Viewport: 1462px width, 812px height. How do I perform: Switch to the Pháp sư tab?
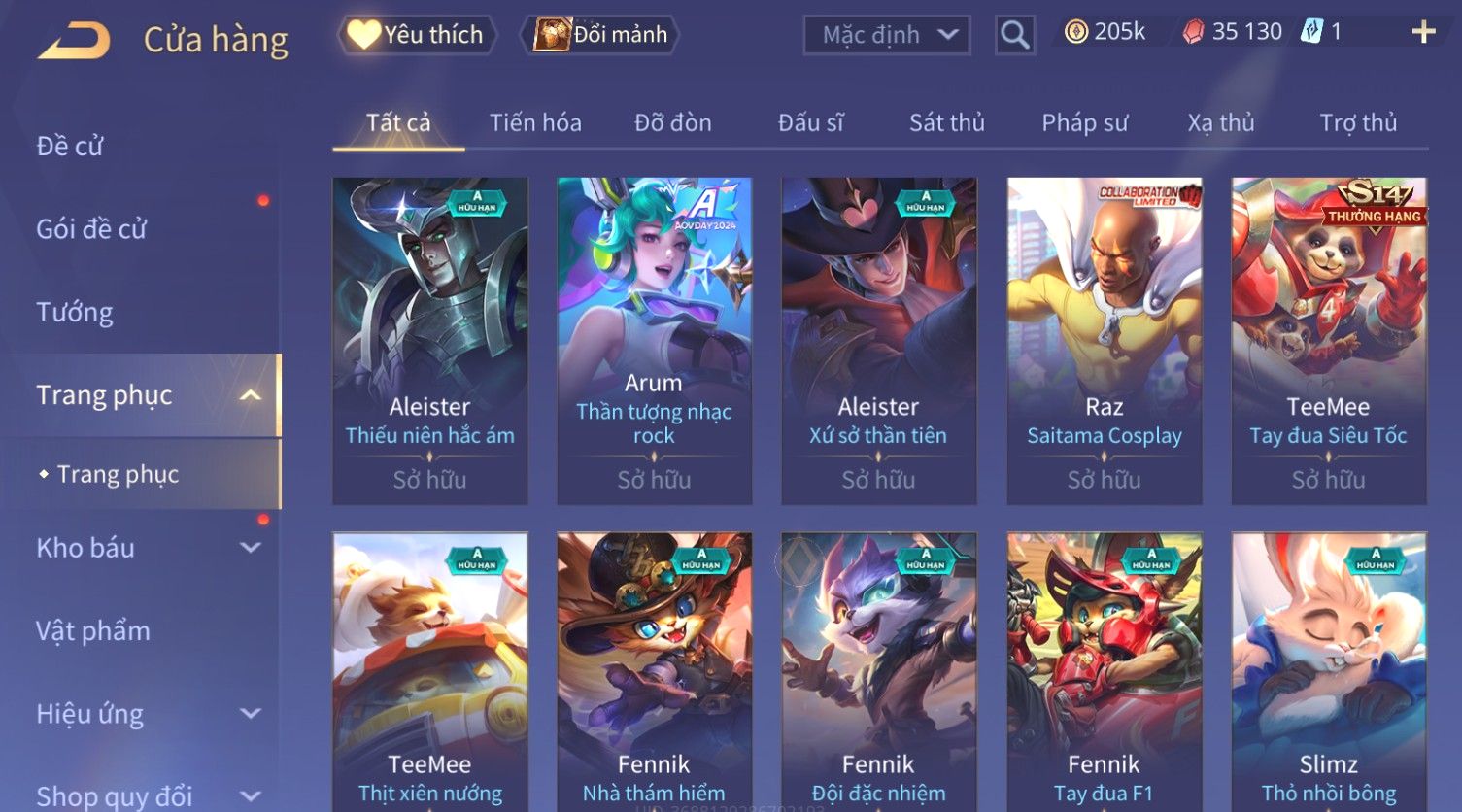(1084, 122)
